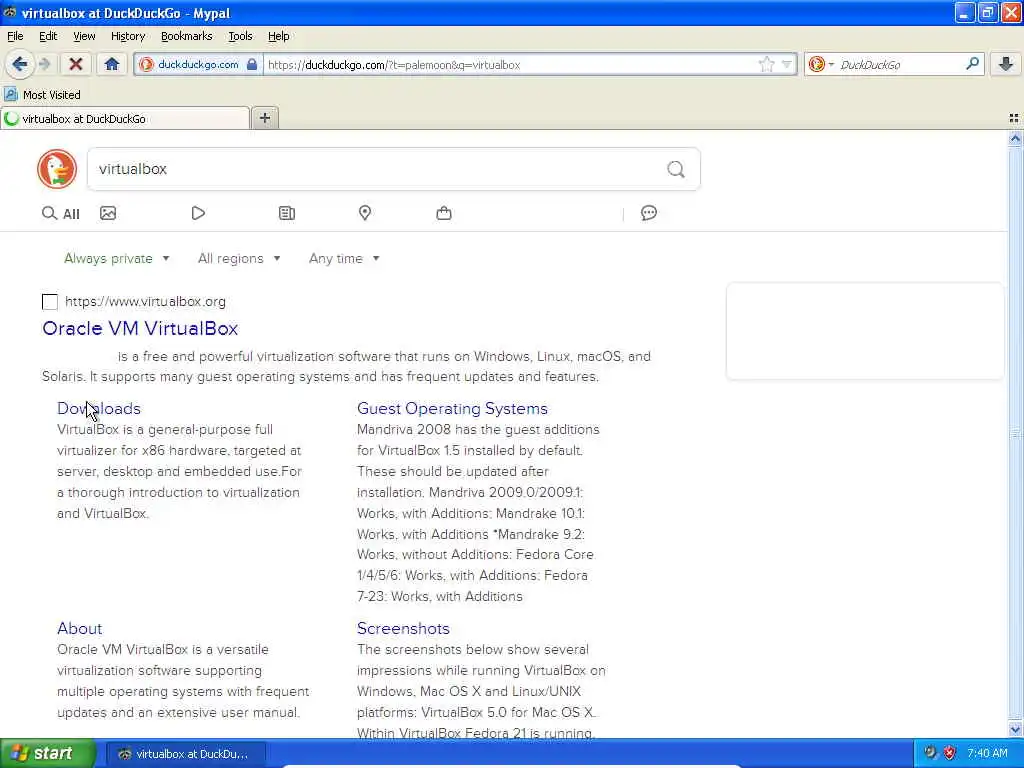Click the virtualbox.org favicon box
1024x768 pixels.
(50, 302)
